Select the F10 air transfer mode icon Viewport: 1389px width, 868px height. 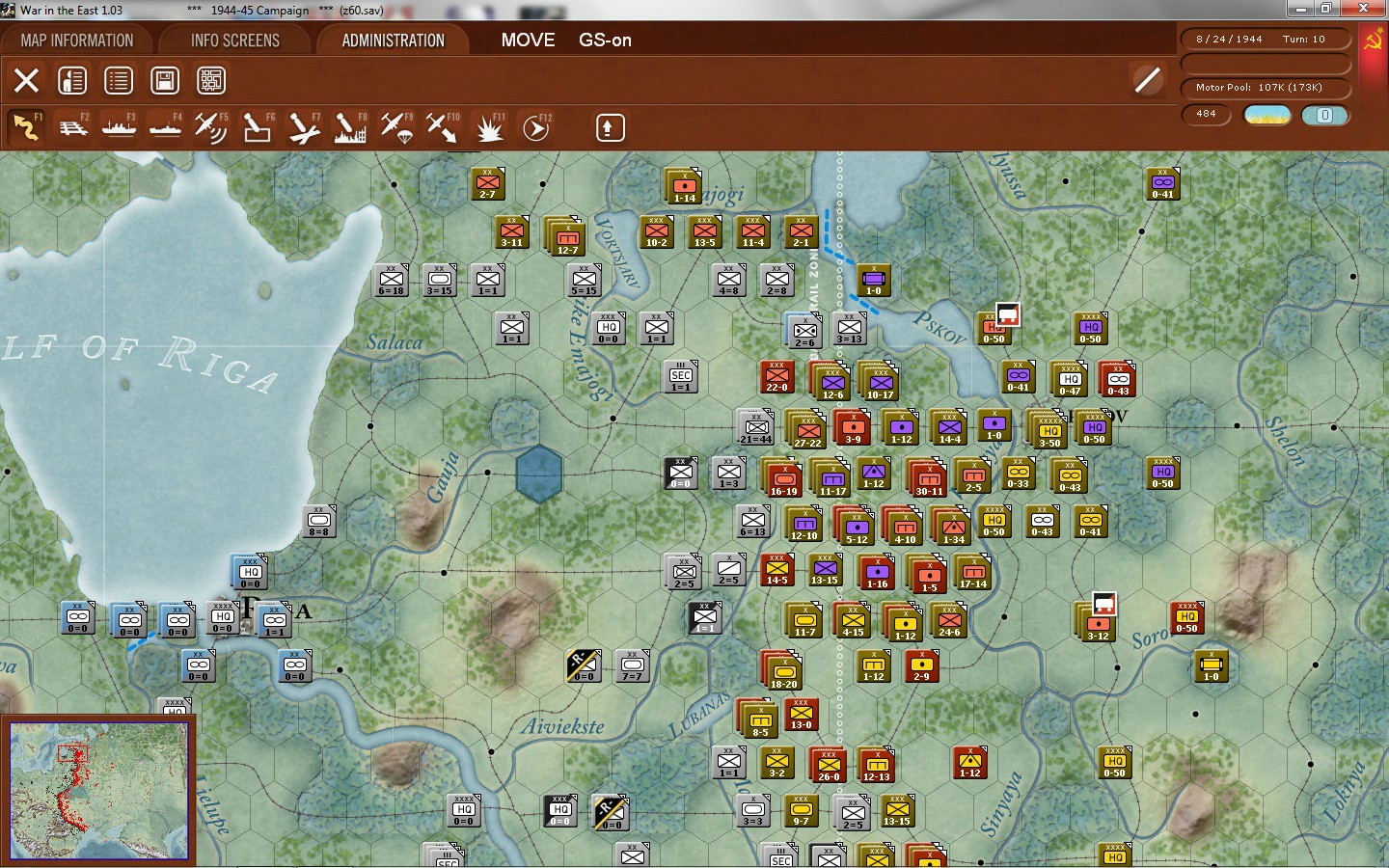443,127
